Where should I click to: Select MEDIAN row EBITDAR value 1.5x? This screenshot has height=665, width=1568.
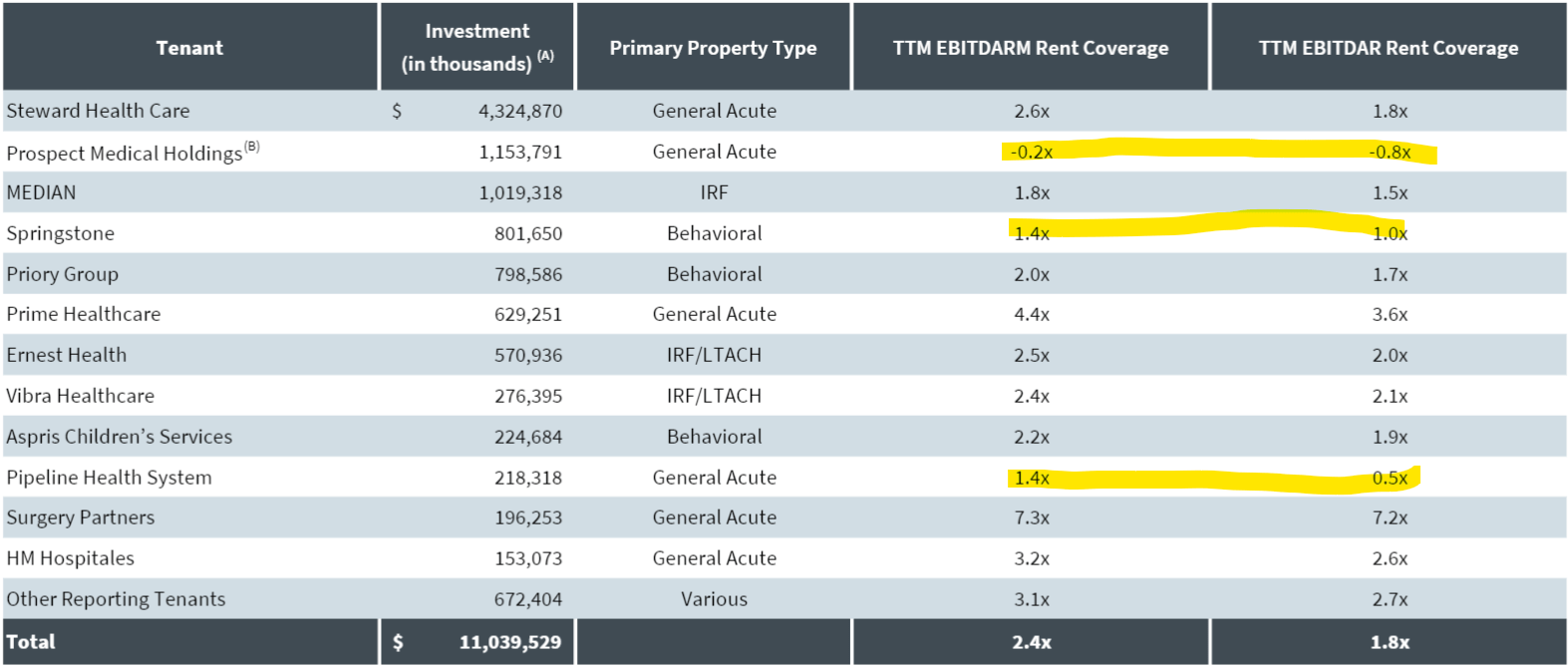point(1390,192)
